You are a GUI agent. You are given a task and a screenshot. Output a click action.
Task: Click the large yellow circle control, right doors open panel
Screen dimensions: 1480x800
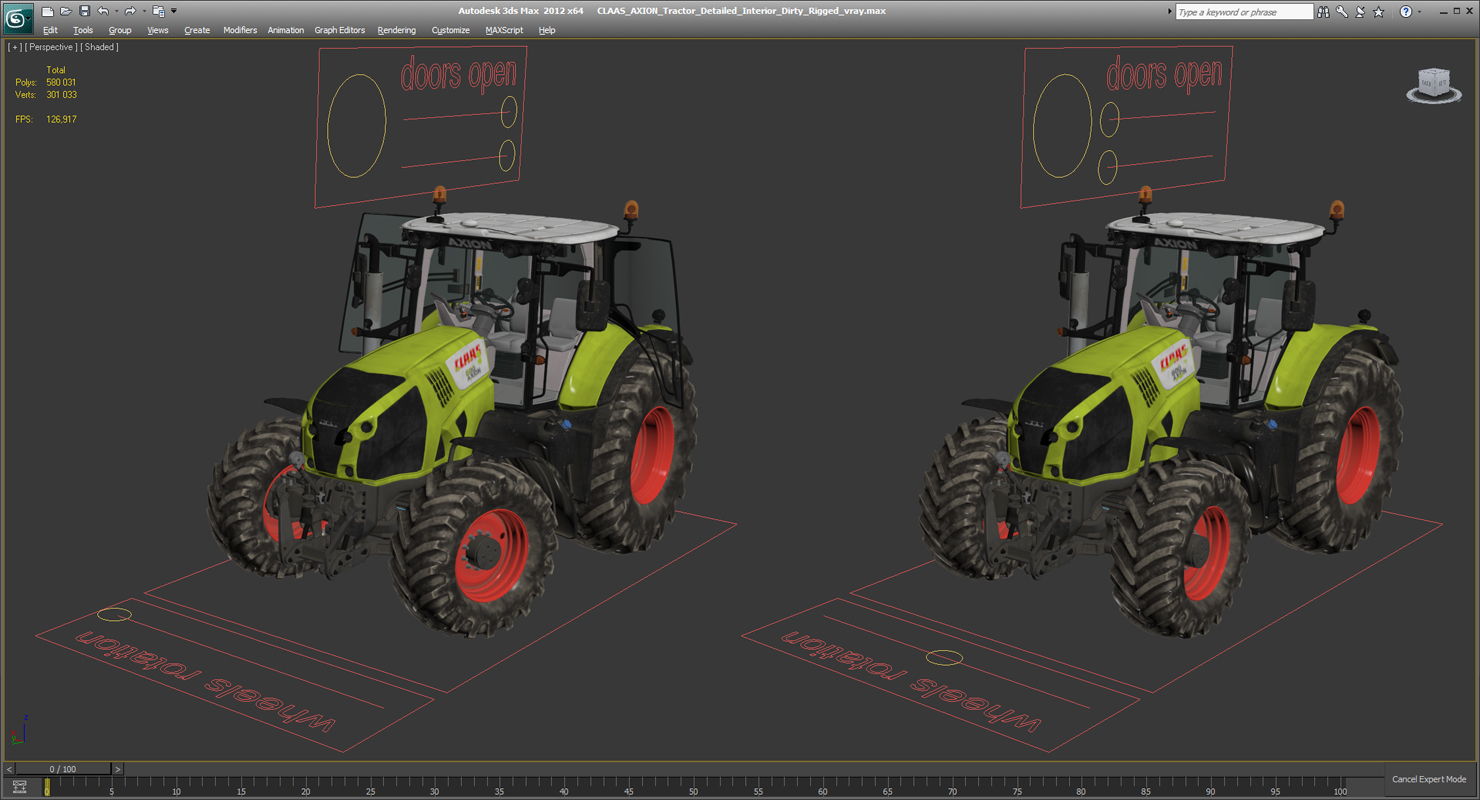[x=1062, y=126]
